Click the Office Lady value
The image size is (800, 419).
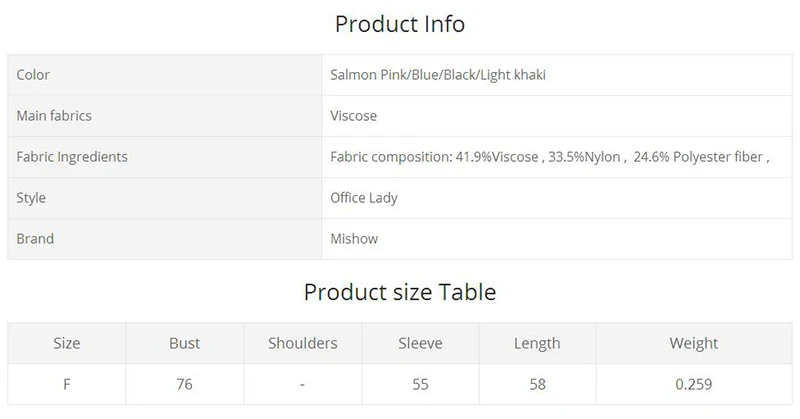(x=364, y=198)
